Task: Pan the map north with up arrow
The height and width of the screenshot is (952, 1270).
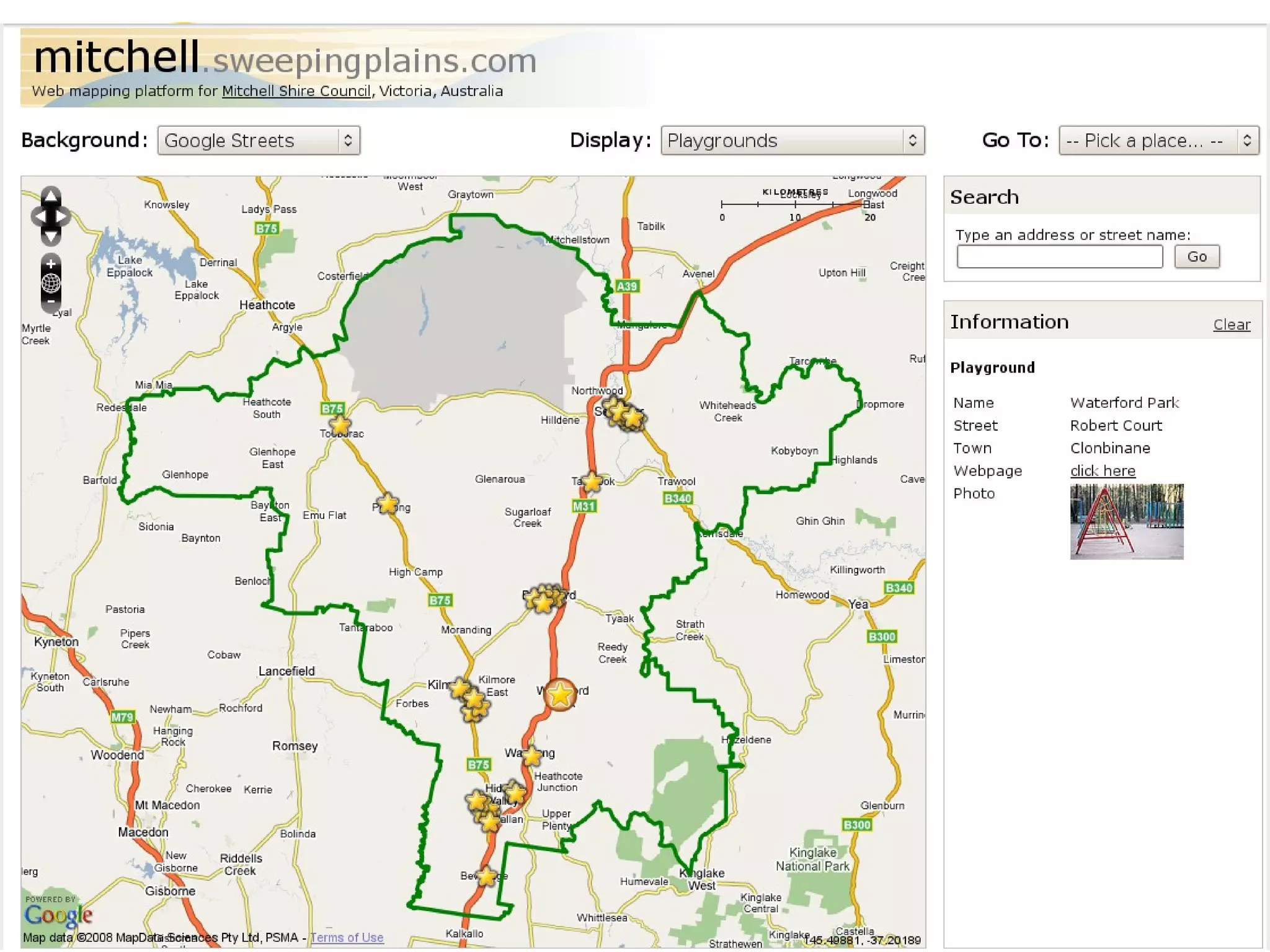Action: pyautogui.click(x=51, y=196)
